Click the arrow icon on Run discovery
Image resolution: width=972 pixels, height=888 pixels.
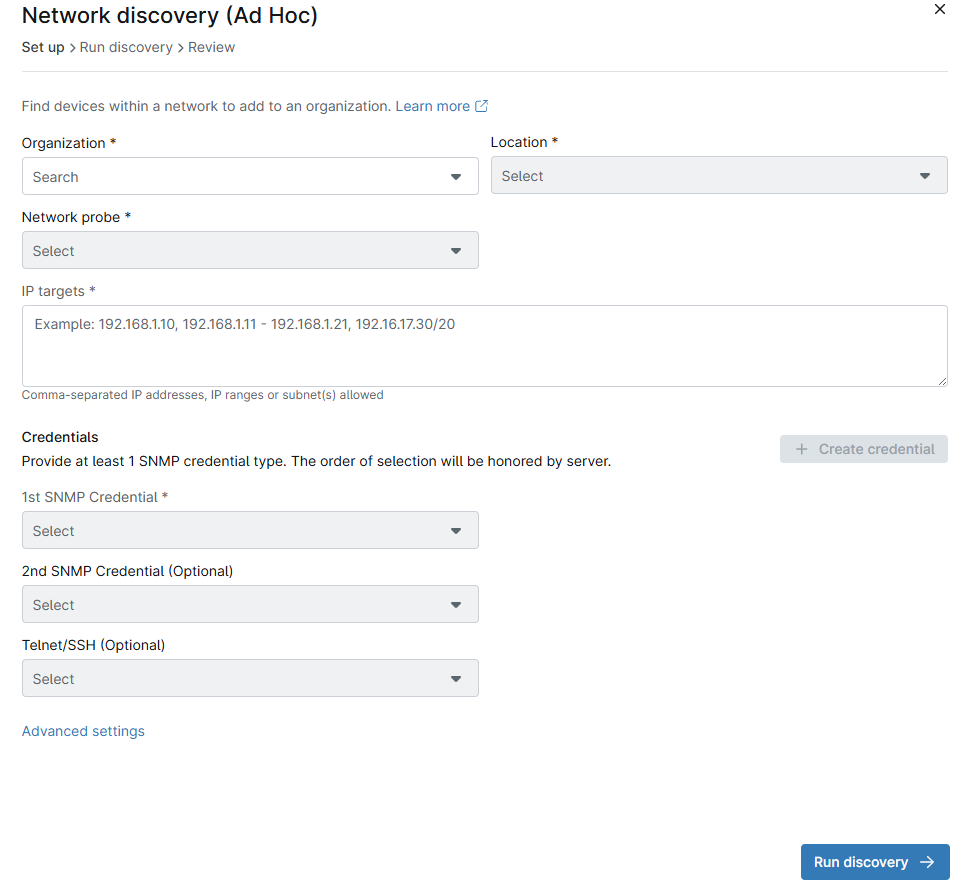pyautogui.click(x=927, y=862)
